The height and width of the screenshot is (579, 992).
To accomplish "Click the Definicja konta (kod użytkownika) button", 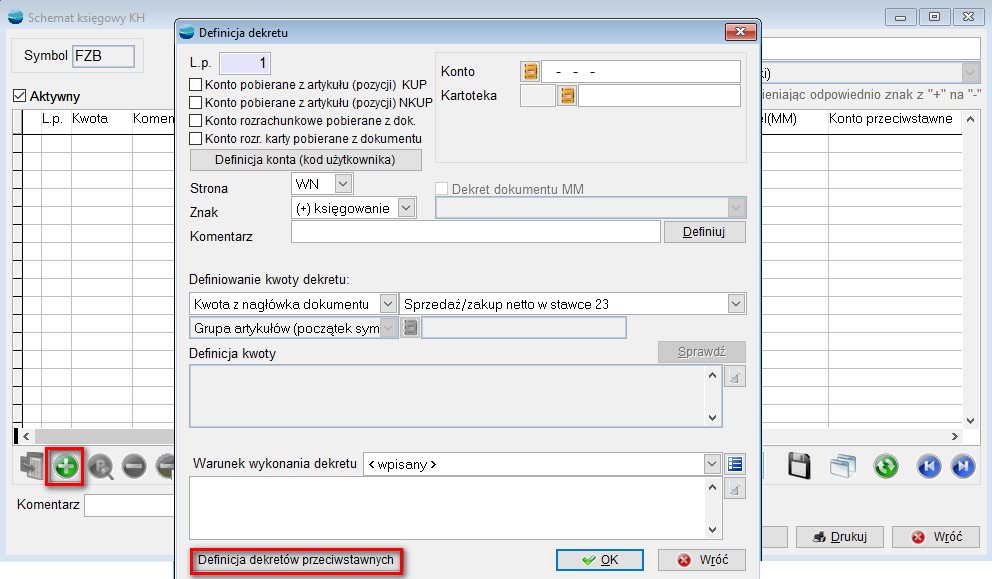I will 306,160.
